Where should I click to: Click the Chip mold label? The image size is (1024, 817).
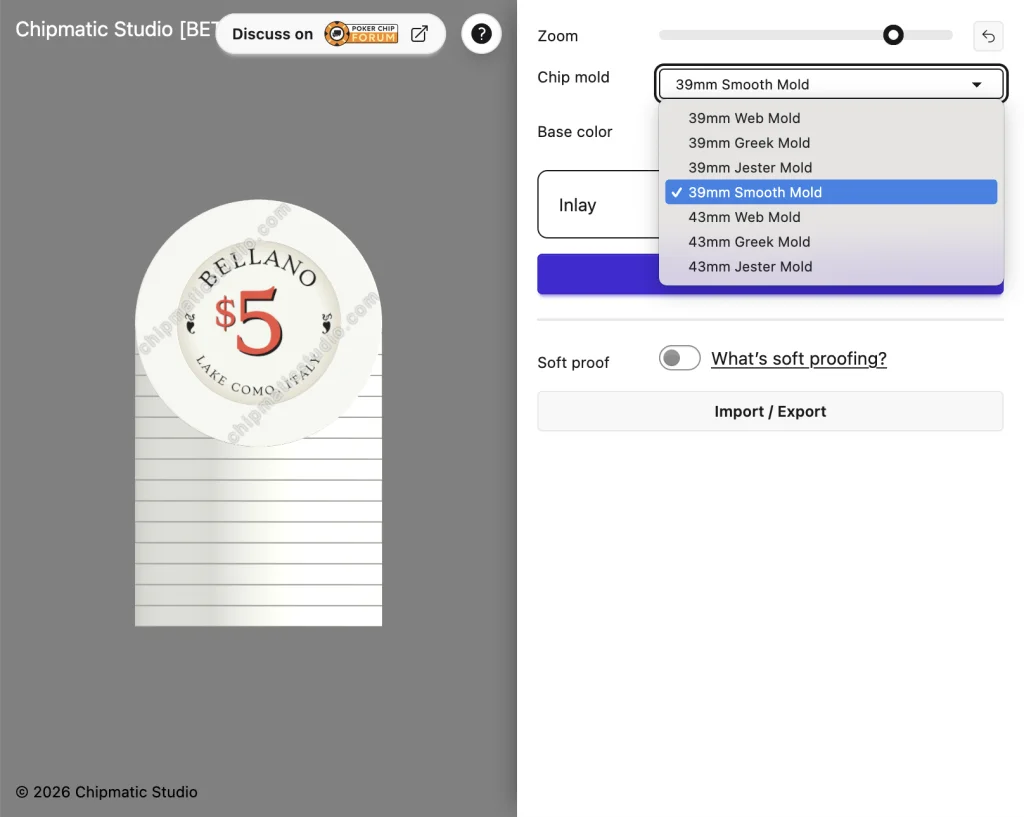573,77
